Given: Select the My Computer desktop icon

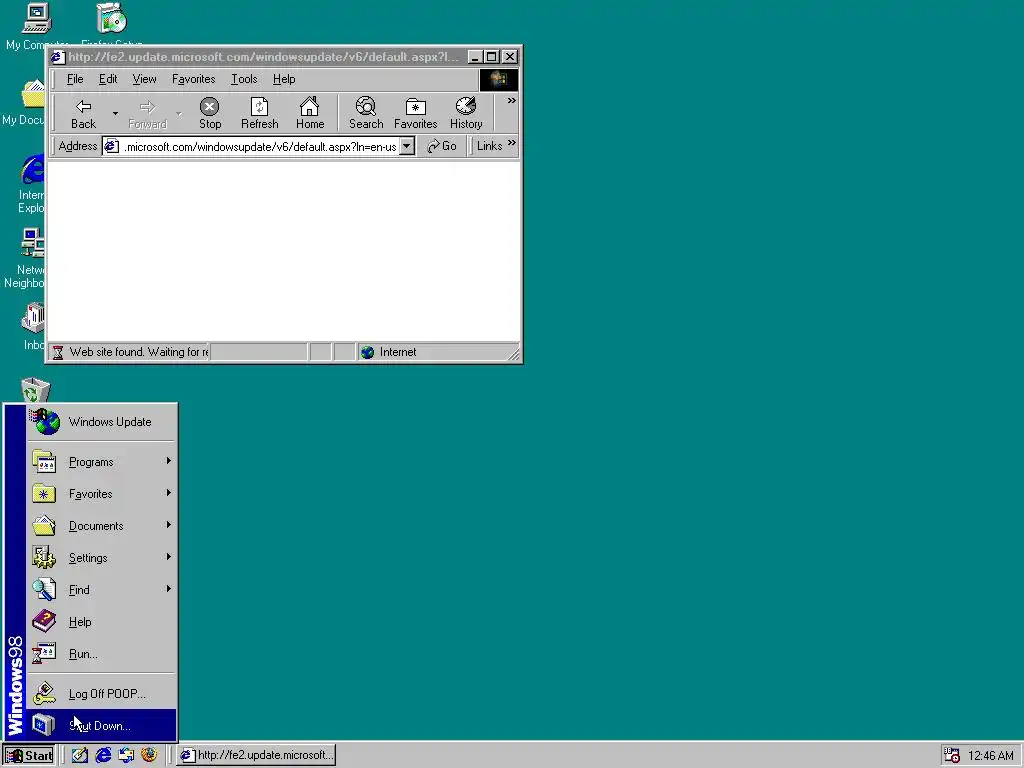Looking at the screenshot, I should tap(36, 26).
